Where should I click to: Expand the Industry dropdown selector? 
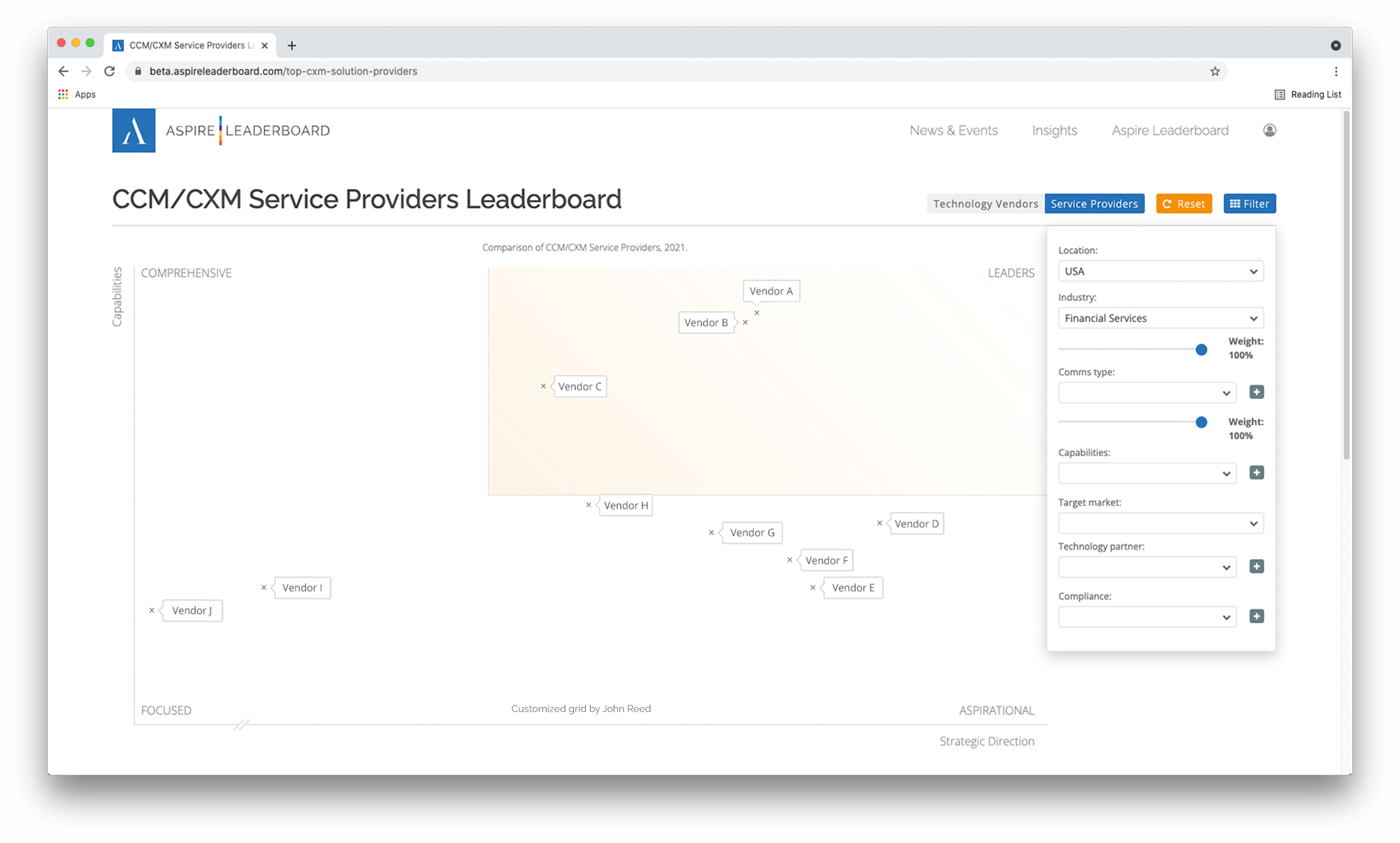(1160, 318)
